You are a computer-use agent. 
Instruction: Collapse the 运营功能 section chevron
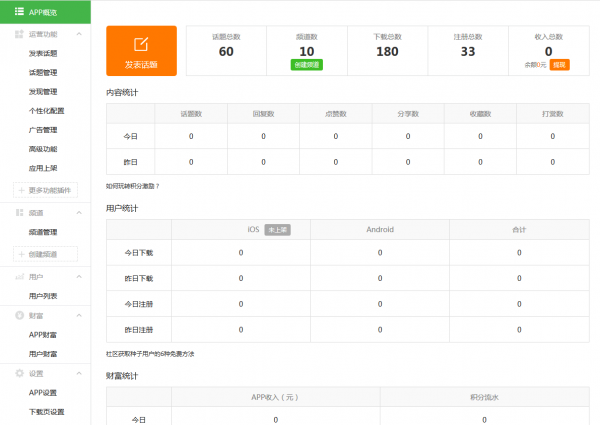tap(79, 34)
